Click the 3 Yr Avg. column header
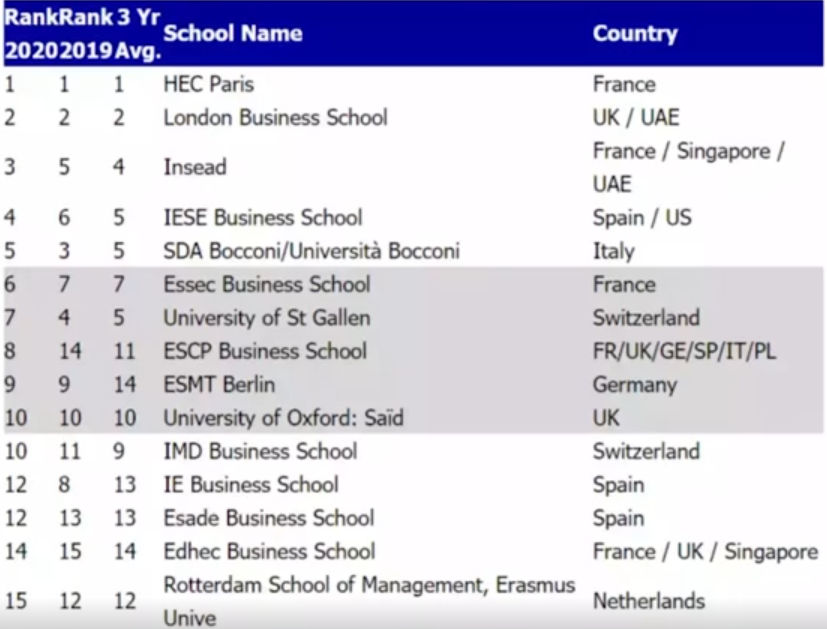The image size is (827, 629). [138, 34]
